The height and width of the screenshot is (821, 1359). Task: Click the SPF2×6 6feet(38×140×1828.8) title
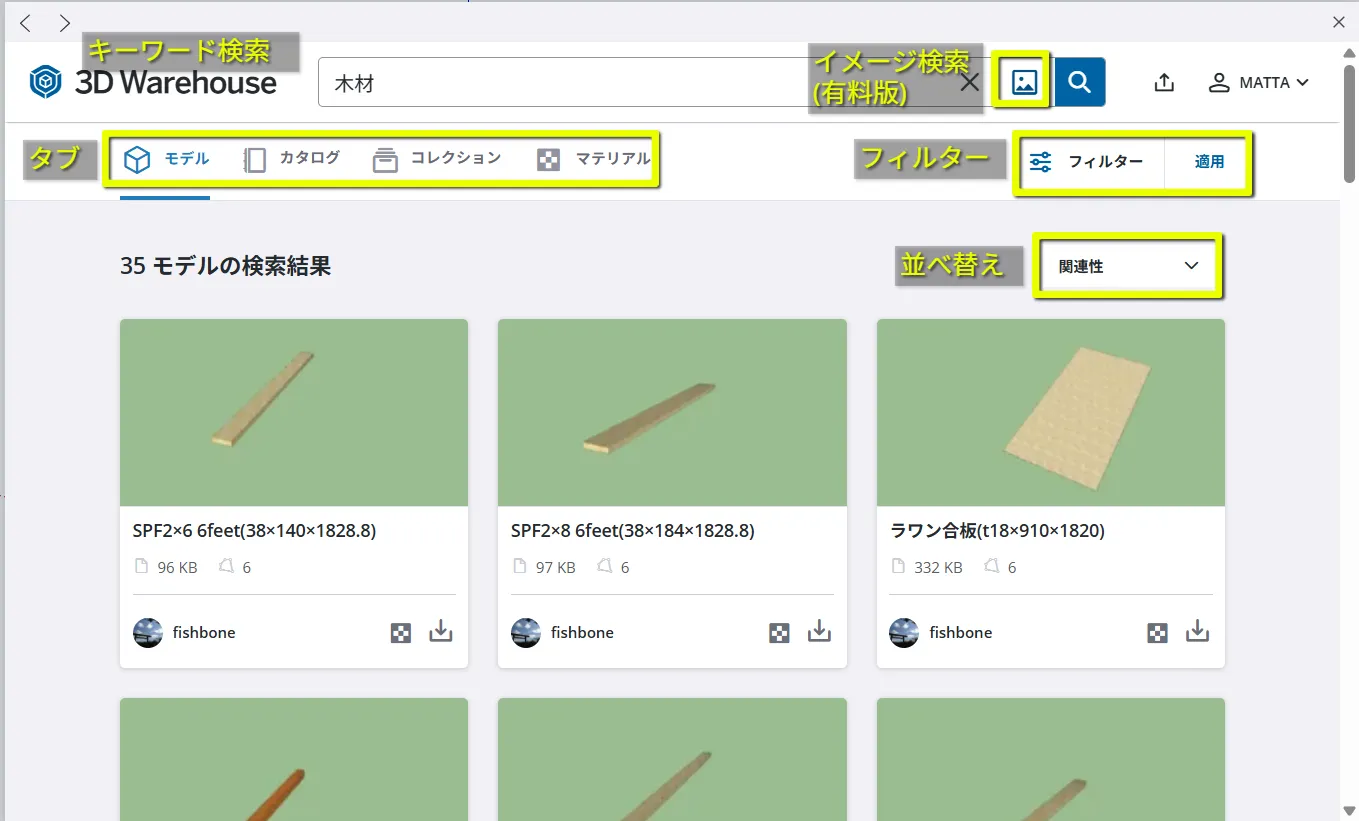point(254,531)
